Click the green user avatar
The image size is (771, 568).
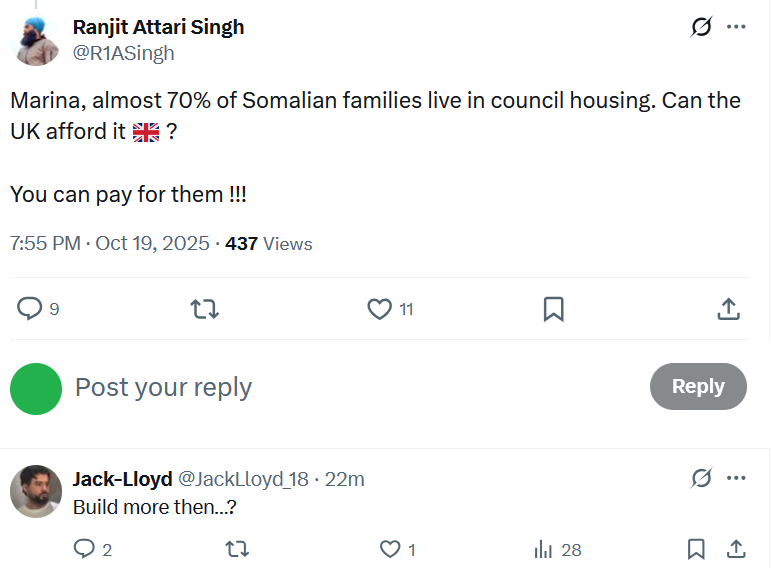pyautogui.click(x=36, y=388)
